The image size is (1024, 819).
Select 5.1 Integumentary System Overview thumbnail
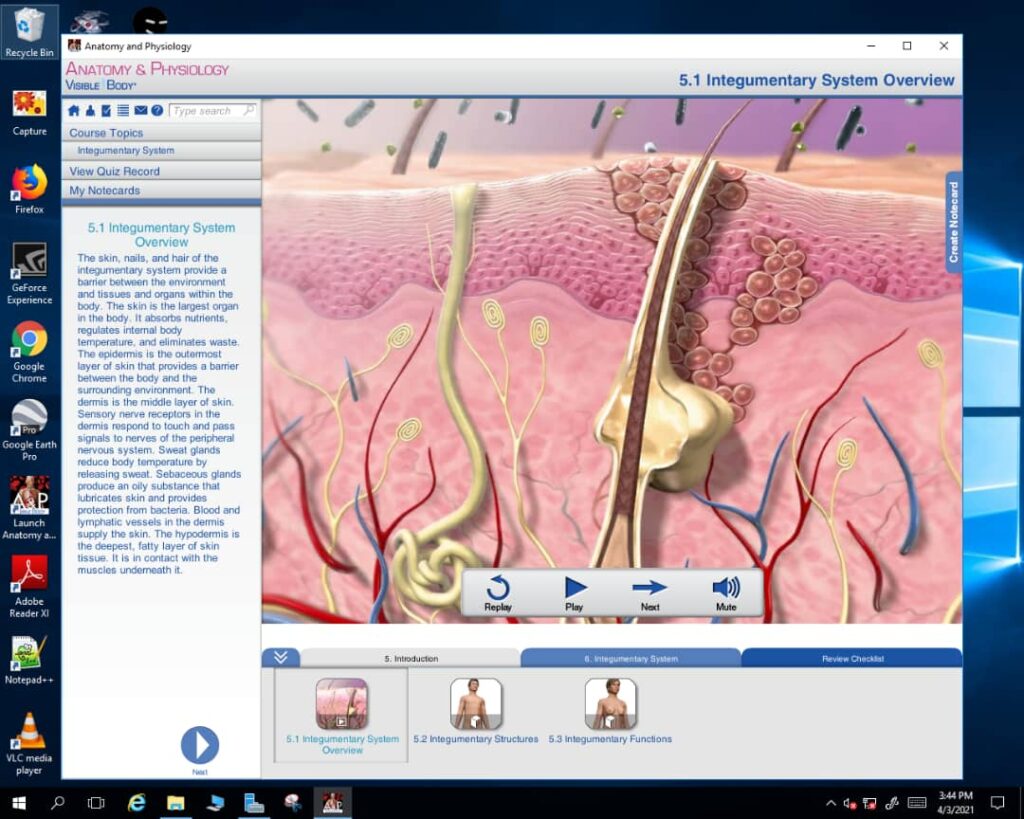tap(342, 704)
